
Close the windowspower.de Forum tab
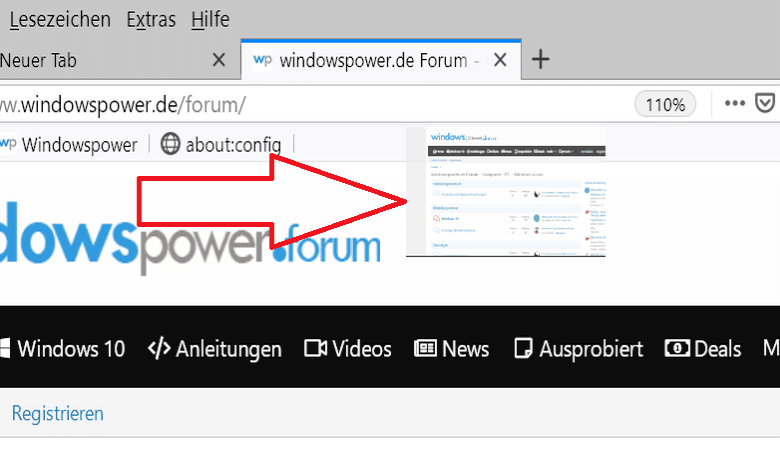(500, 60)
